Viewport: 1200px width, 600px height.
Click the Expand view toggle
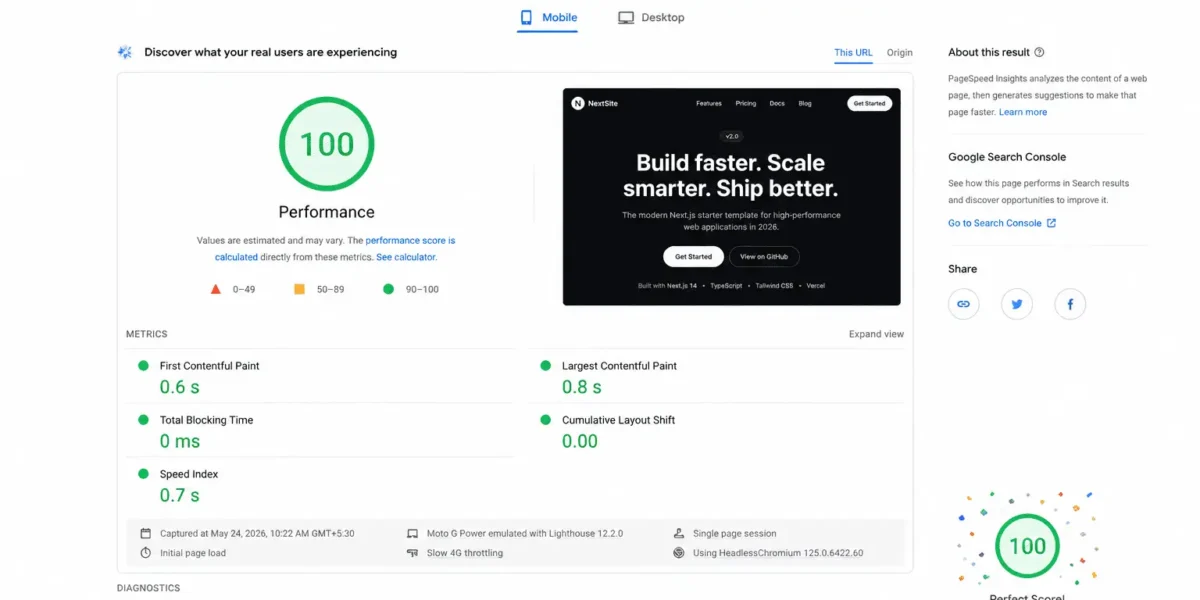[x=876, y=334]
